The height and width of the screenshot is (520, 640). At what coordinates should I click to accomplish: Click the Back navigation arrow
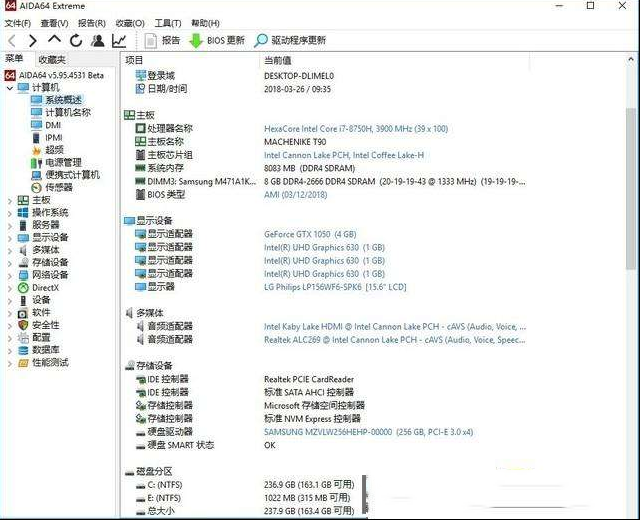(12, 40)
